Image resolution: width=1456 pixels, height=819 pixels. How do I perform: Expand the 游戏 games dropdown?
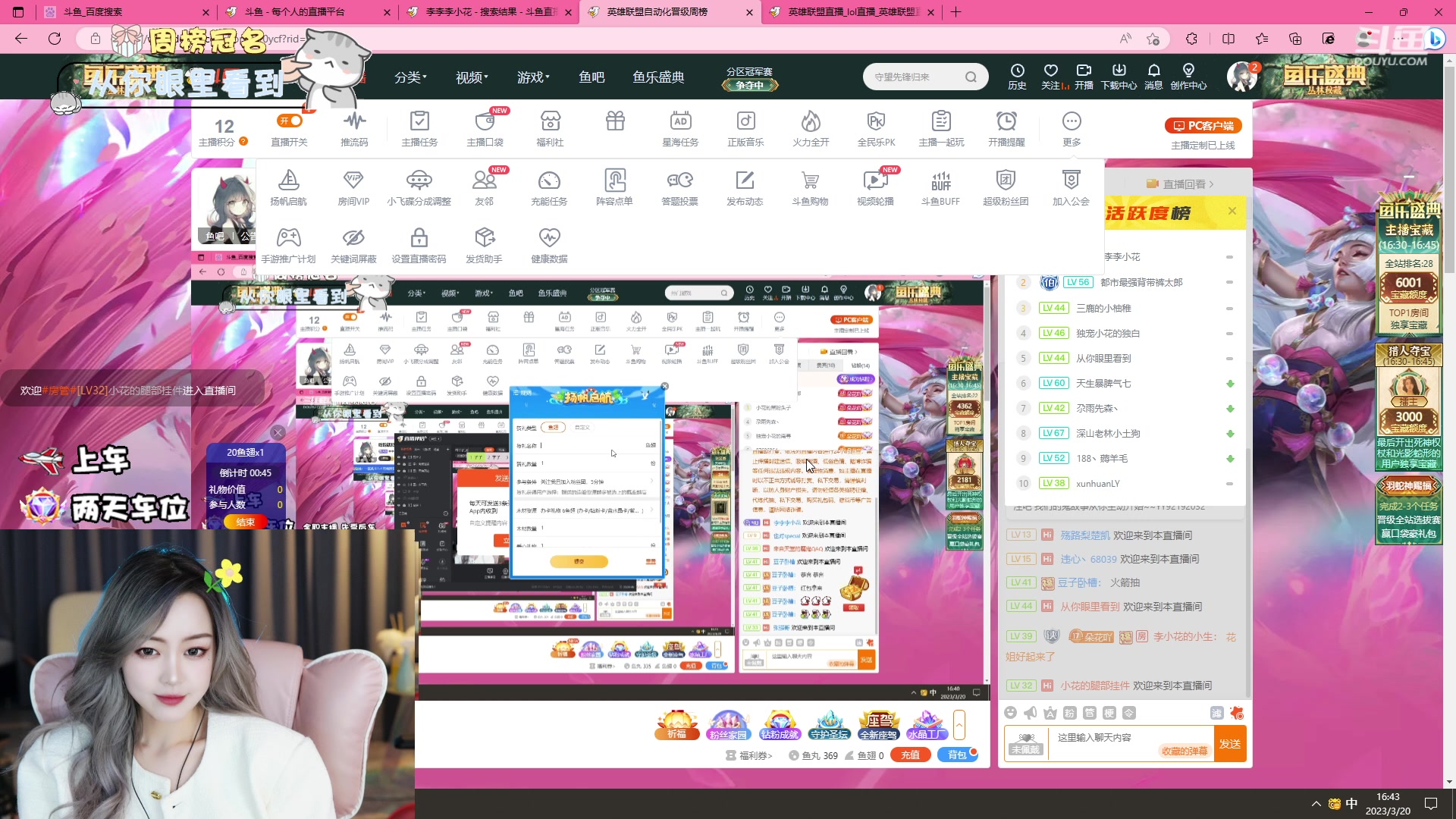pyautogui.click(x=533, y=77)
